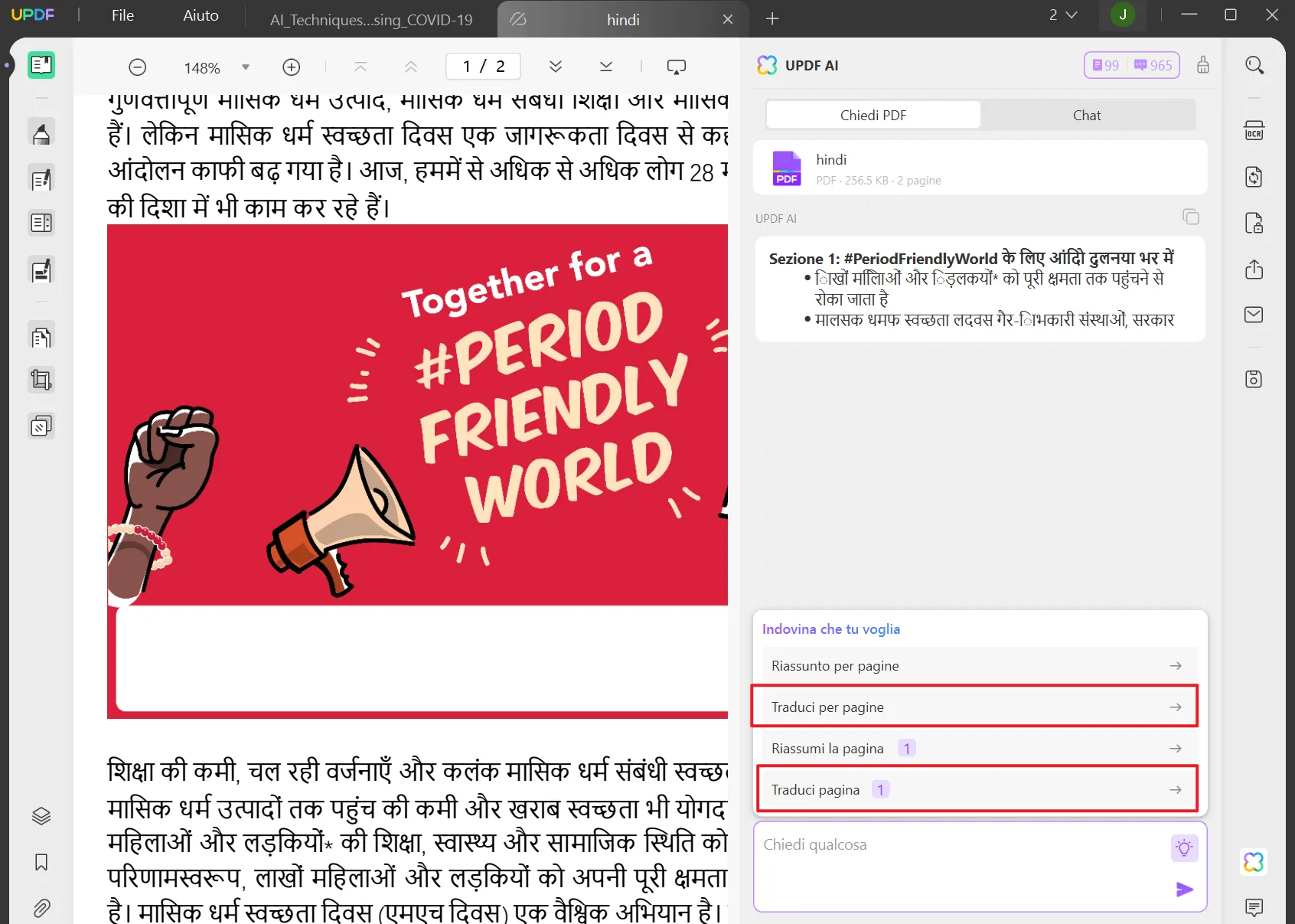Click the Period Friendly World image
This screenshot has height=924, width=1295.
(x=417, y=471)
